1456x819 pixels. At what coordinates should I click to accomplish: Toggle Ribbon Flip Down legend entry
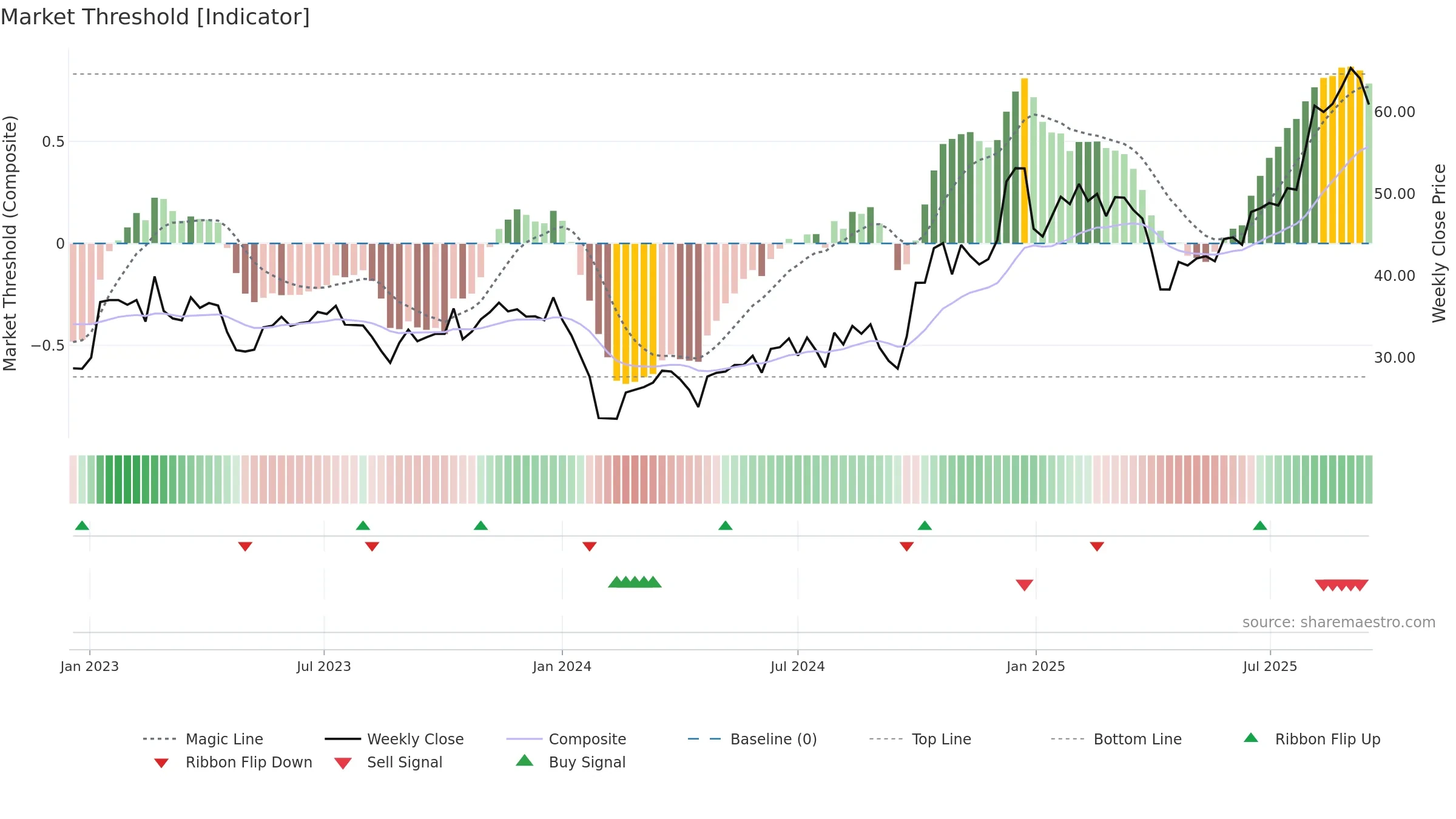pos(232,762)
